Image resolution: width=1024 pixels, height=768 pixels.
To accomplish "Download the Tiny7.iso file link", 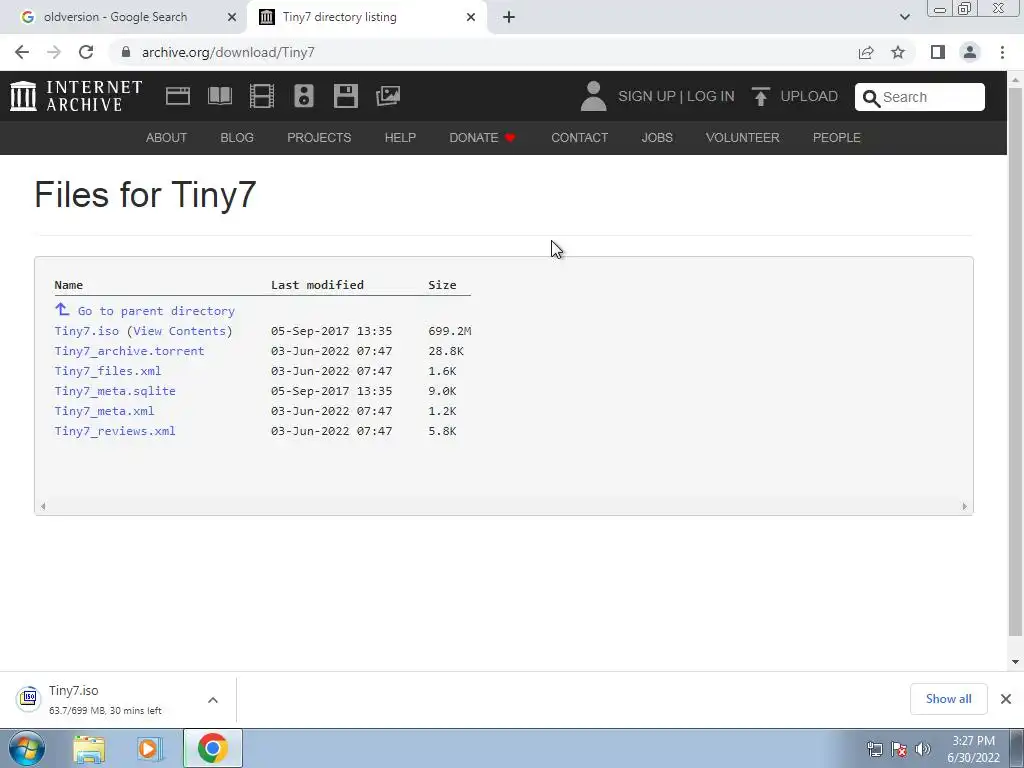I will [x=86, y=331].
